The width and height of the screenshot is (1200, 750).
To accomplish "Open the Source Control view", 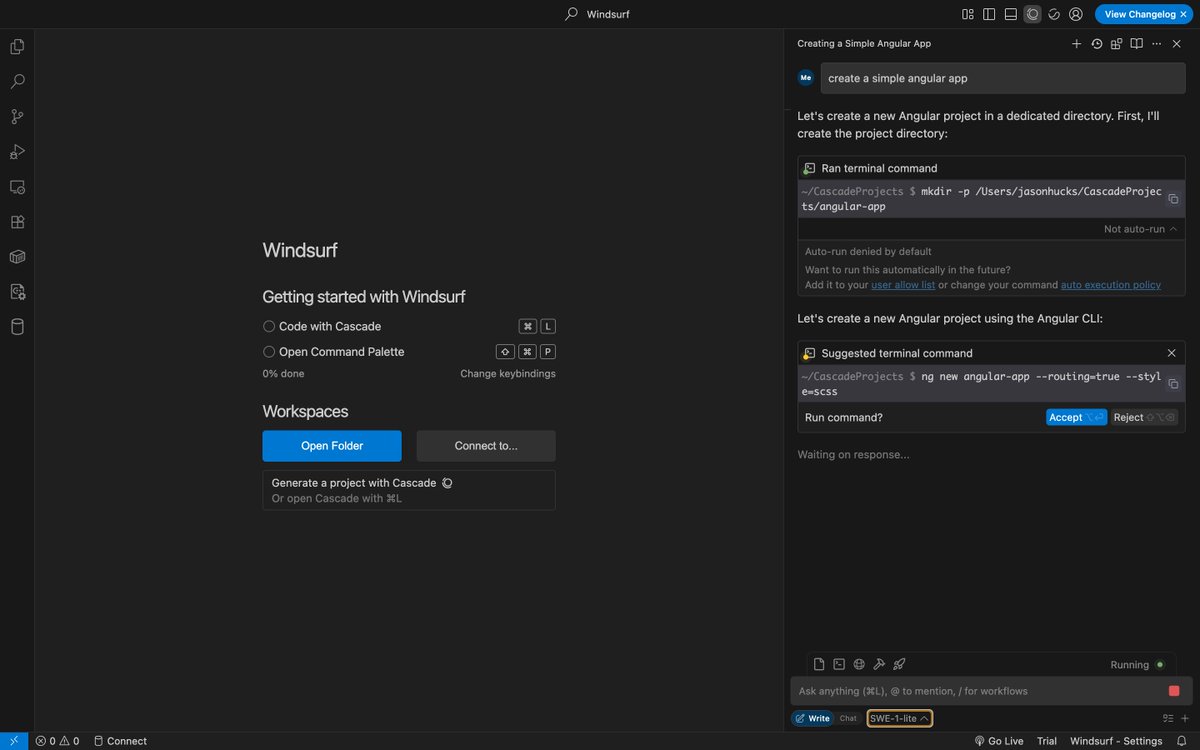I will (17, 116).
